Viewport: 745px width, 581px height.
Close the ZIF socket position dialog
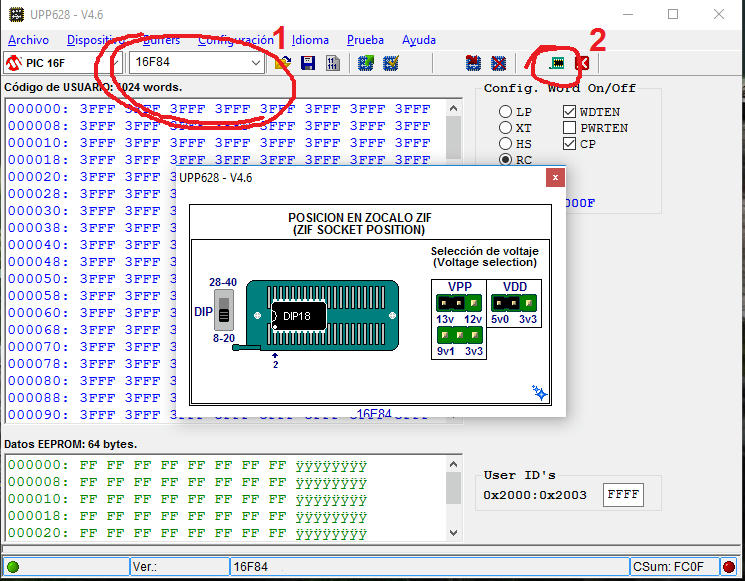[x=555, y=178]
